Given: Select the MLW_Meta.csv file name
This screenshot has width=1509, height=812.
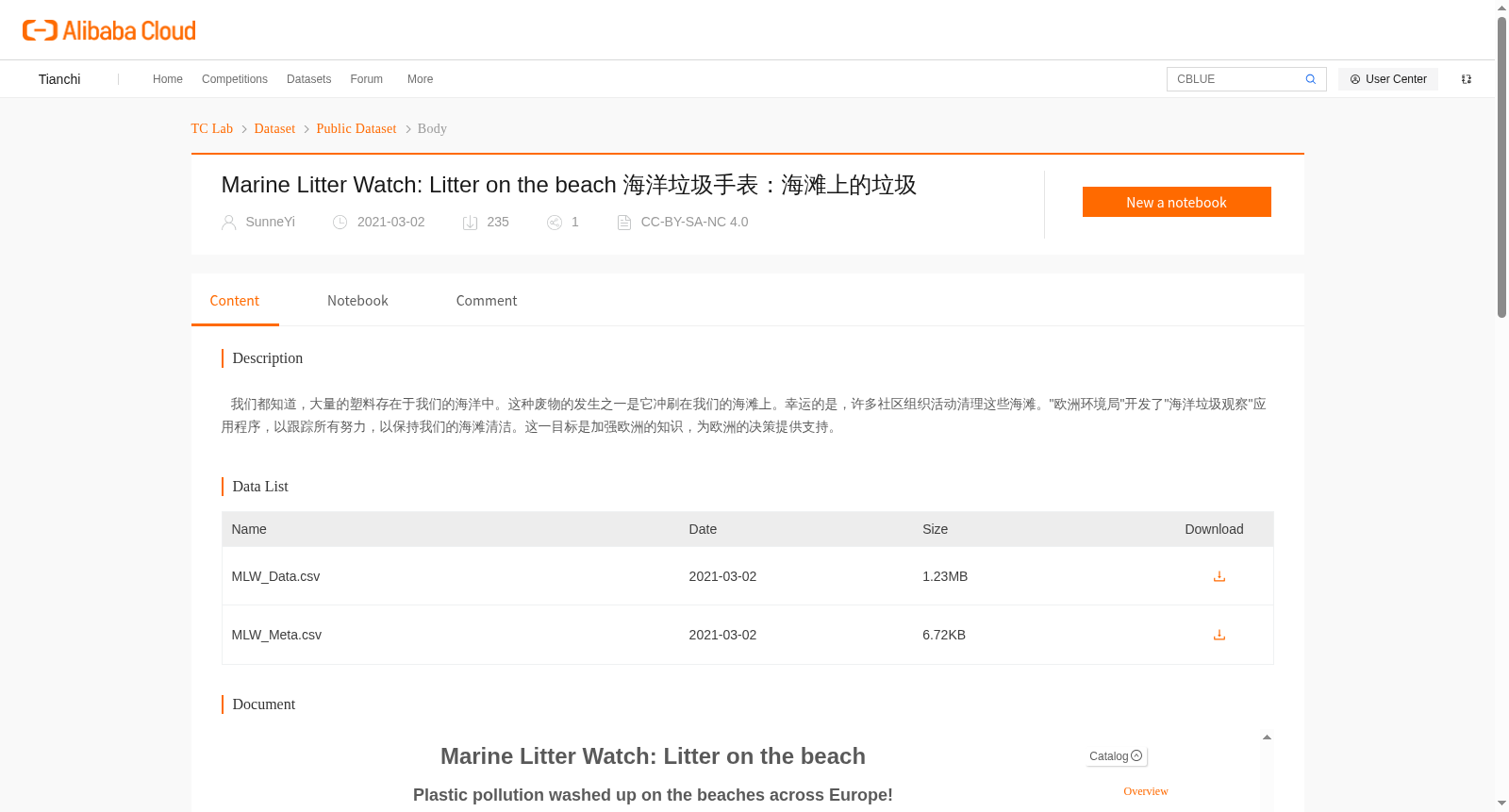Looking at the screenshot, I should tap(276, 635).
